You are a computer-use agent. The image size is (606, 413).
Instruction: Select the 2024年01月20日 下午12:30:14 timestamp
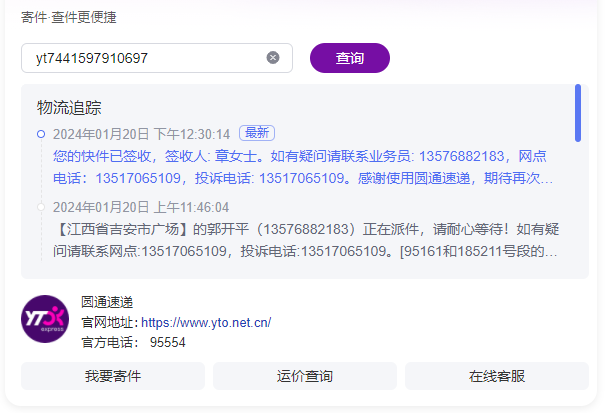coord(141,134)
